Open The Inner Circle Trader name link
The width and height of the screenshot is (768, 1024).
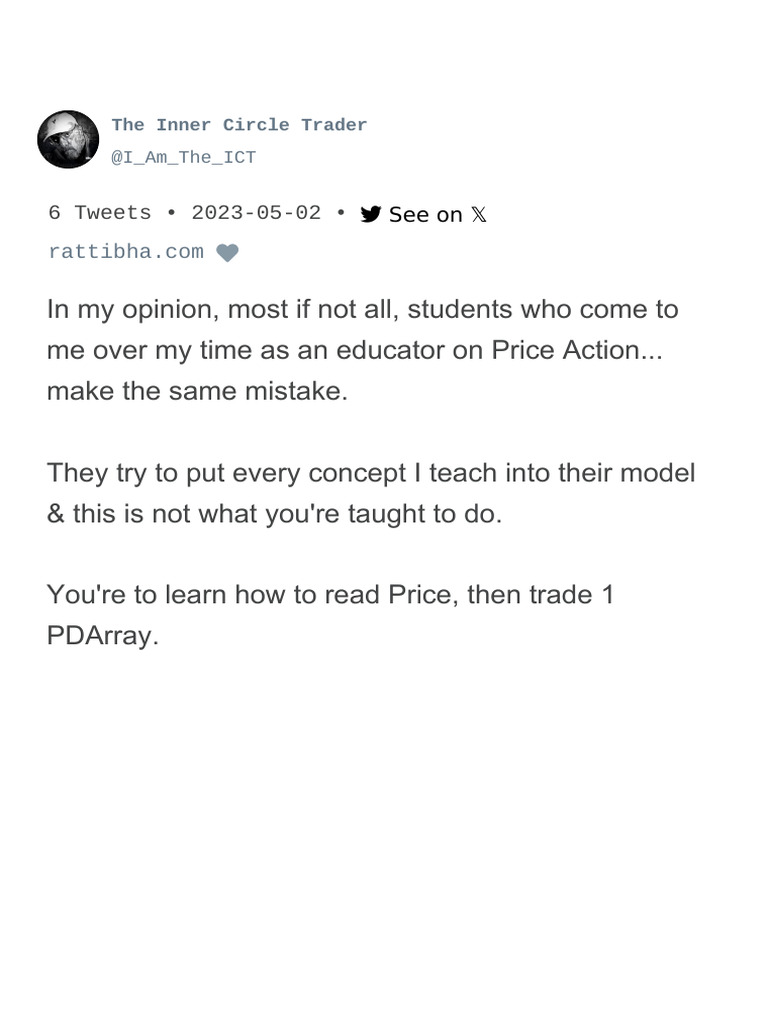(239, 125)
